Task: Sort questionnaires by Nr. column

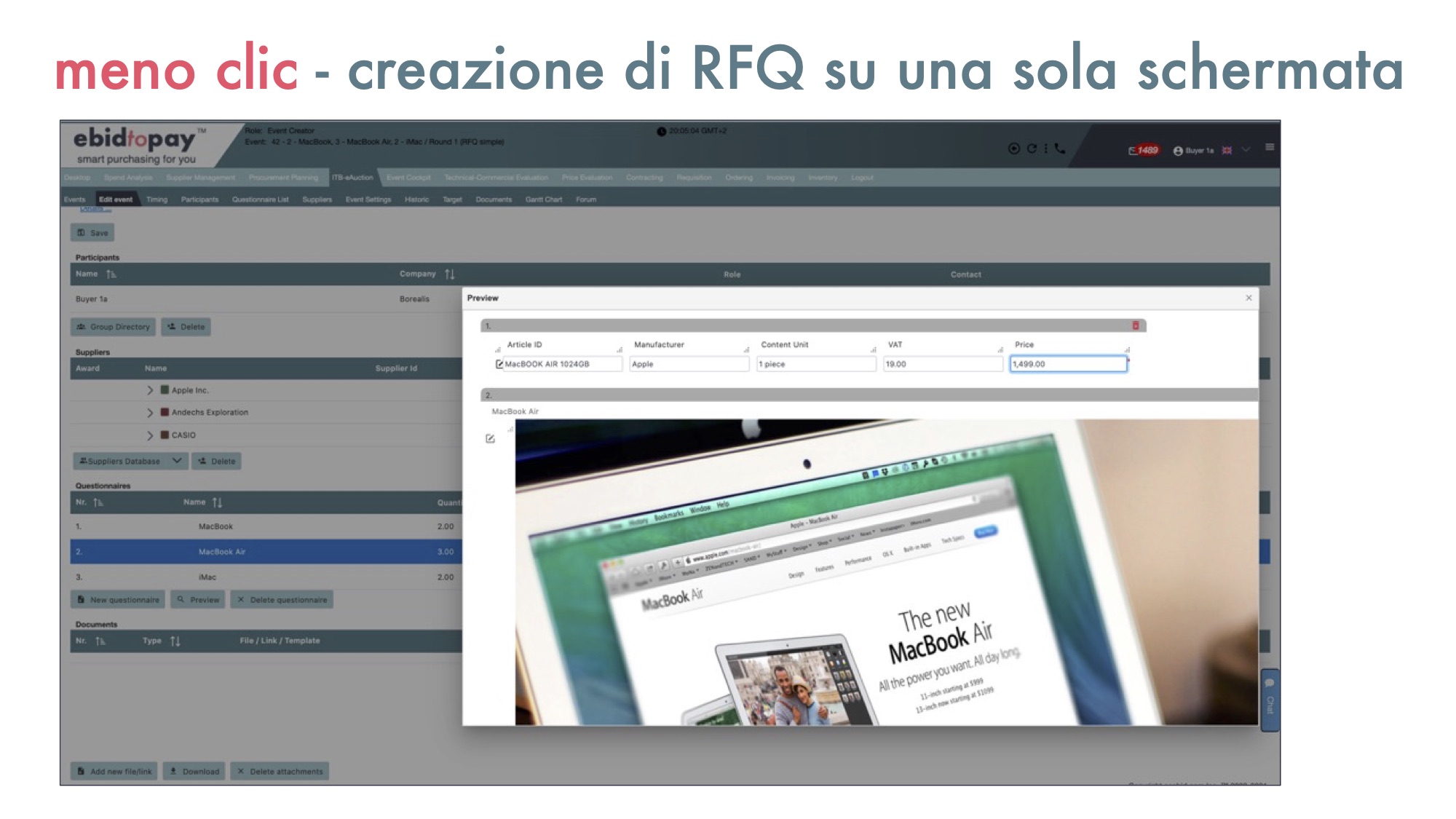Action: point(98,502)
